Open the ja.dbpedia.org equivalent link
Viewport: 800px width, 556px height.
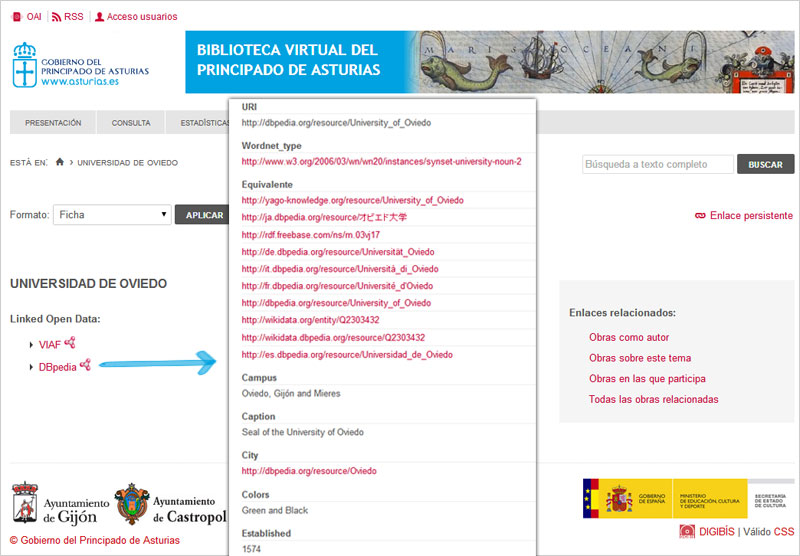324,217
